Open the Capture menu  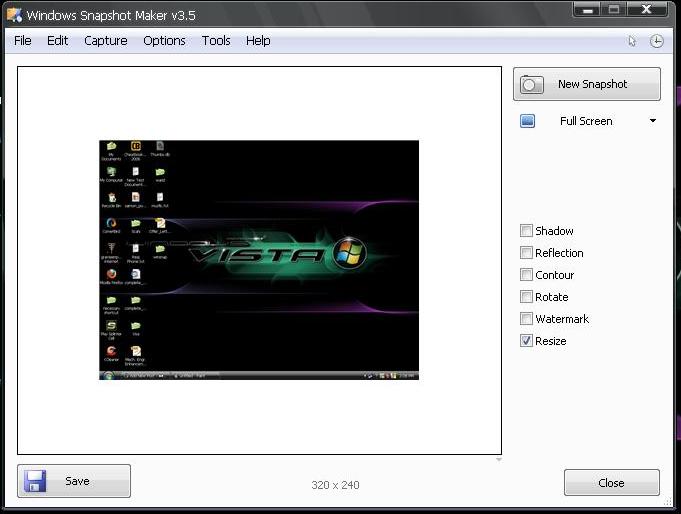tap(106, 40)
